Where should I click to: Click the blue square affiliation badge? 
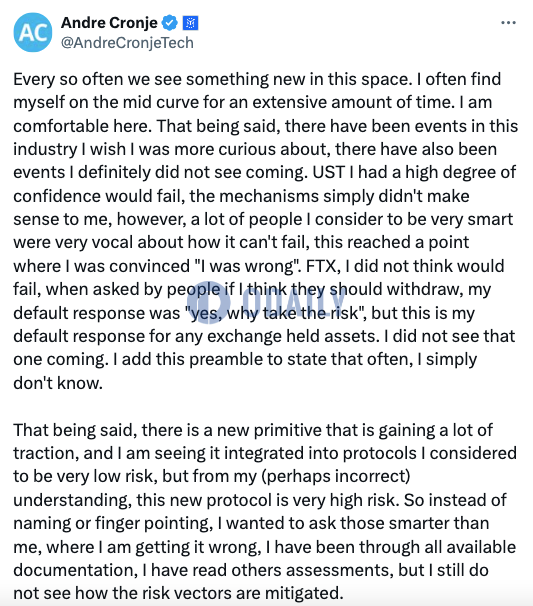coord(190,23)
